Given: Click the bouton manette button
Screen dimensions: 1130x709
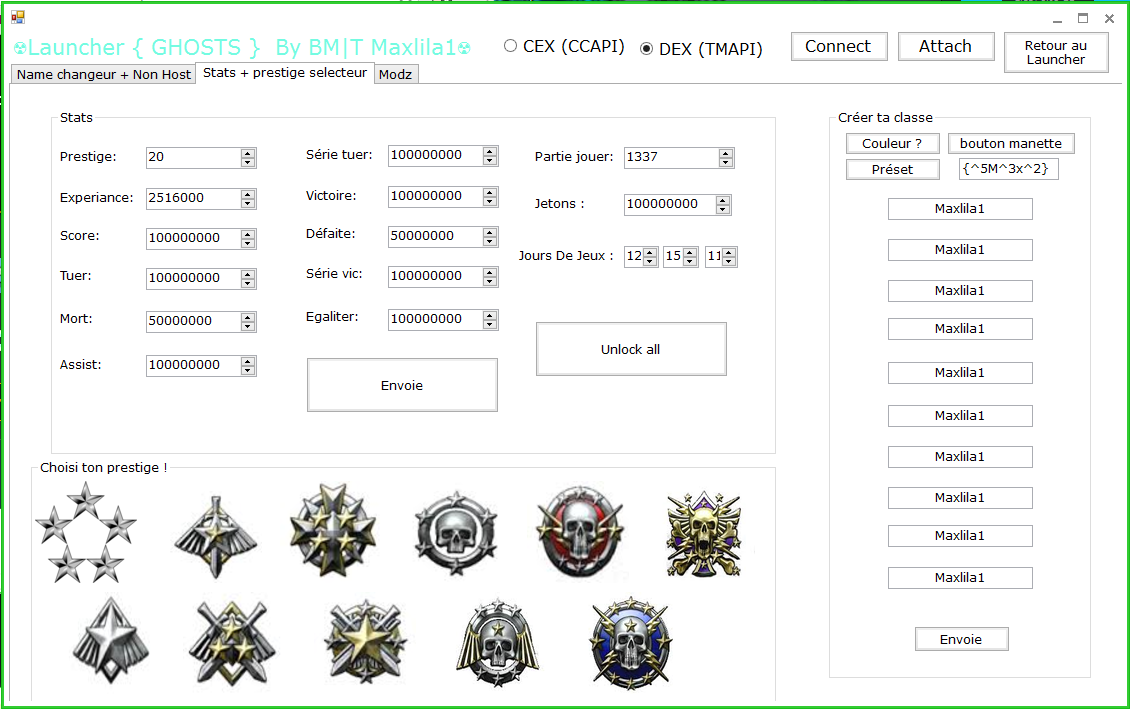Looking at the screenshot, I should [x=1011, y=143].
